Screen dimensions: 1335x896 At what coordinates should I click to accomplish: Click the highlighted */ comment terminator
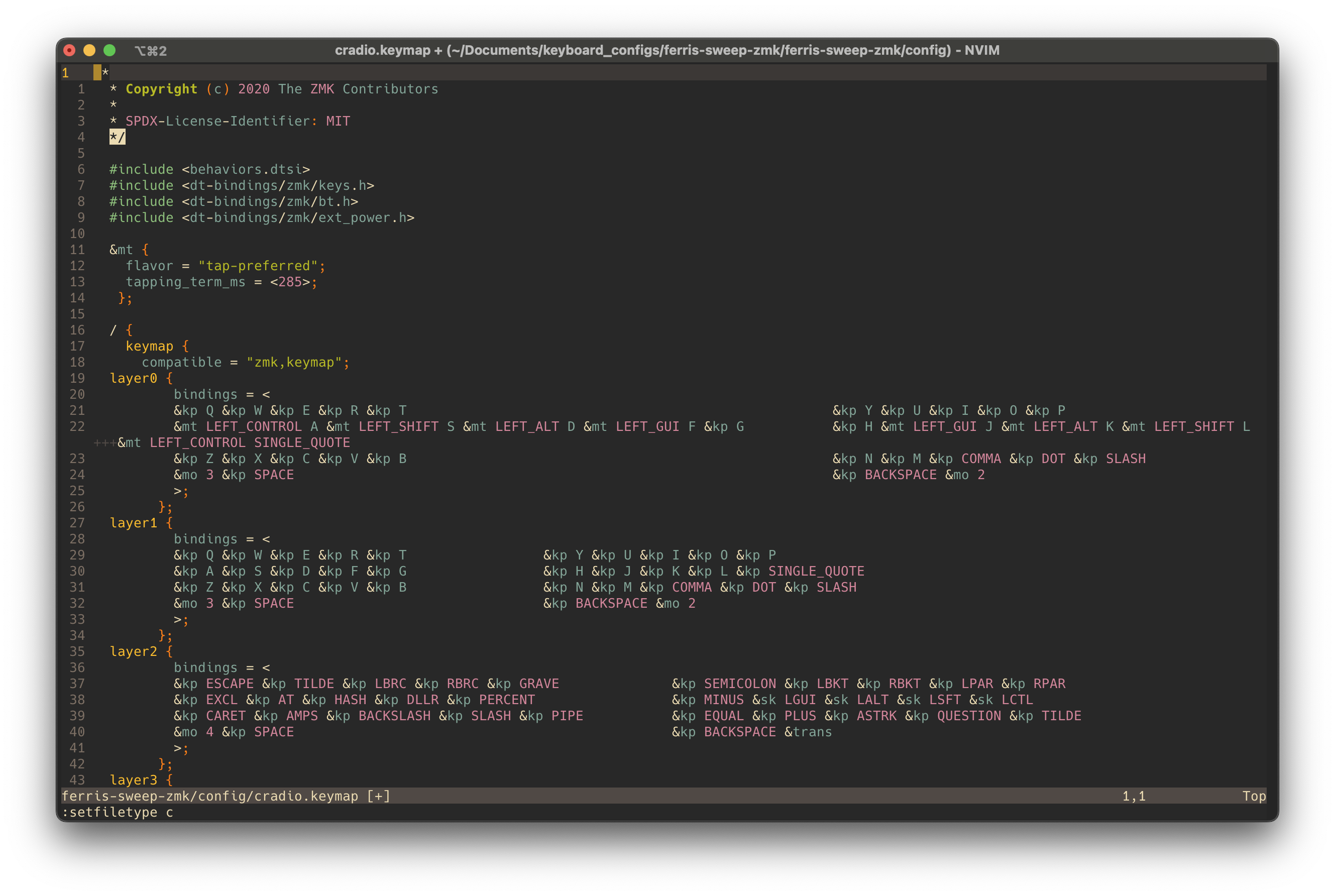[117, 137]
